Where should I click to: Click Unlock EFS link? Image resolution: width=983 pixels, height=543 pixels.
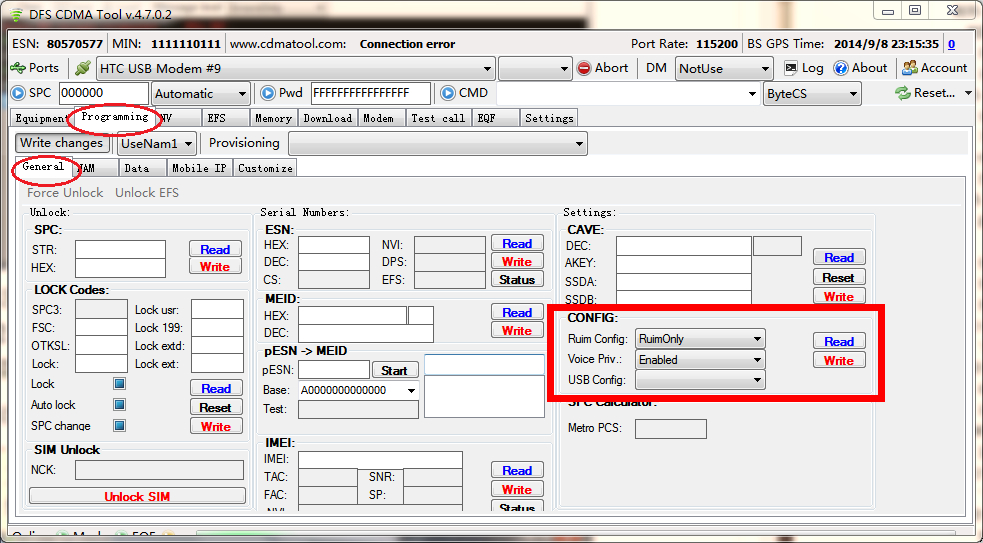147,192
